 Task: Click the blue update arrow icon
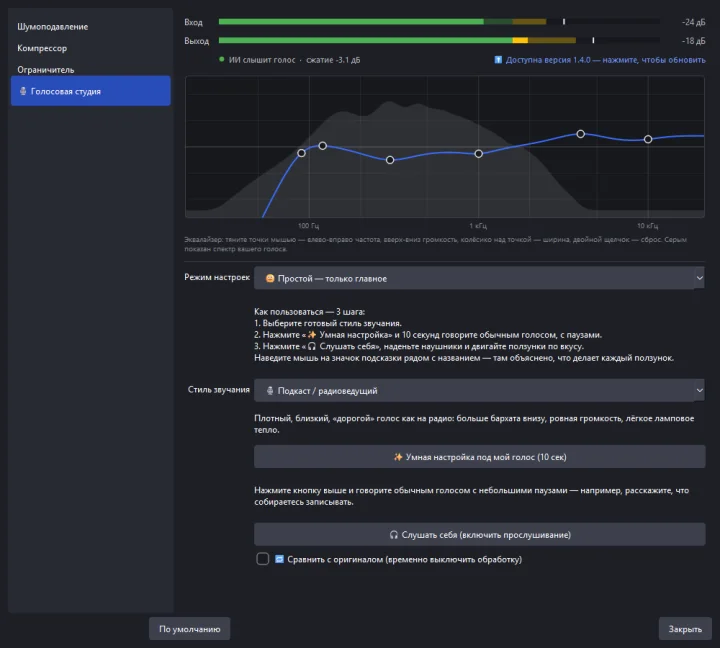[x=498, y=60]
